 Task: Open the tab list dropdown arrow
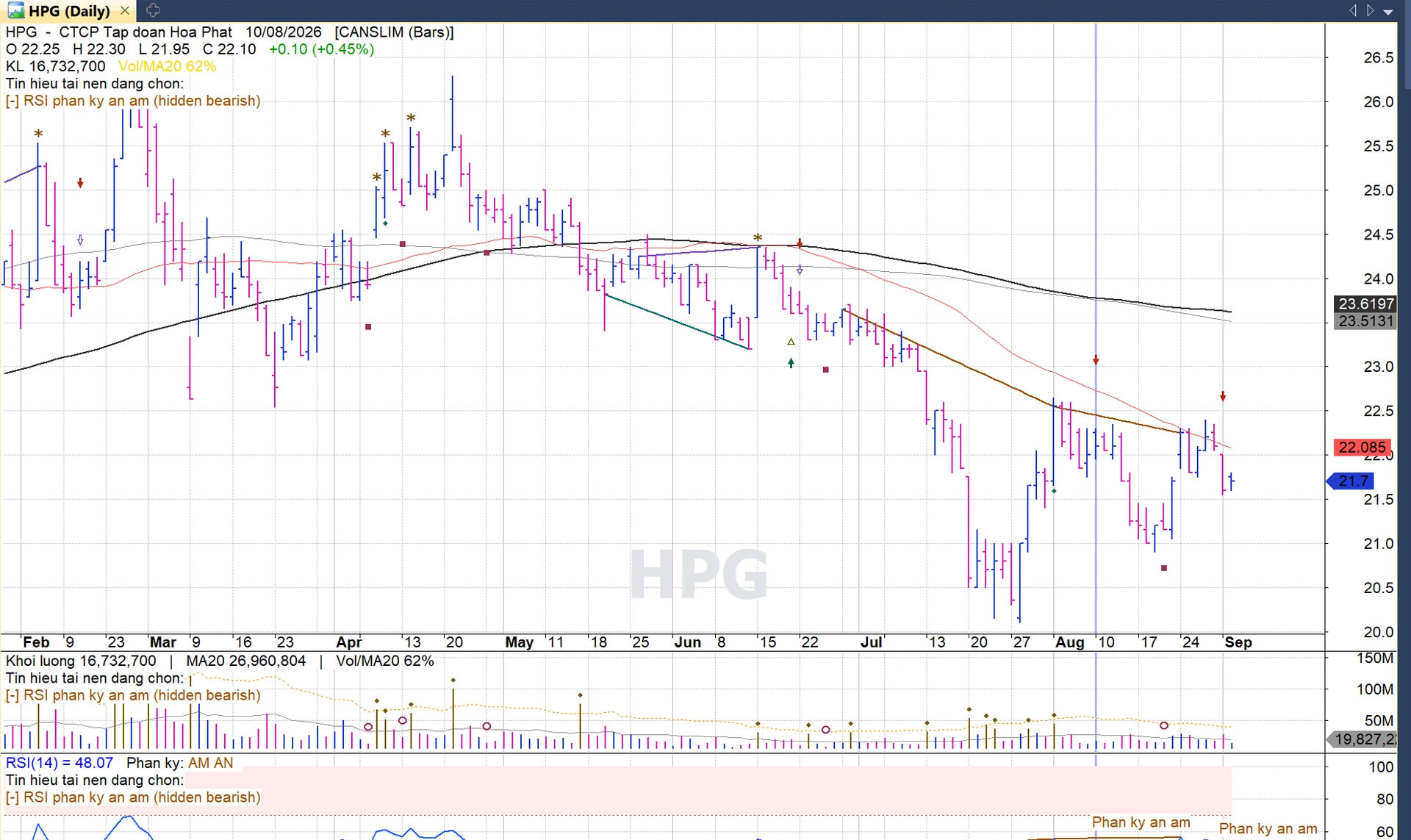(1388, 12)
